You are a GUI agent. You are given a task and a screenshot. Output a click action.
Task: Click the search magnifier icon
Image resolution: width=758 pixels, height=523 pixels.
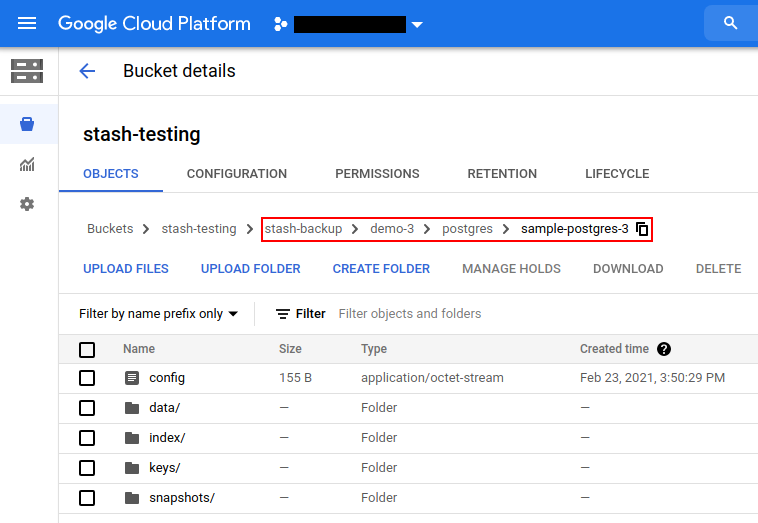pyautogui.click(x=730, y=23)
